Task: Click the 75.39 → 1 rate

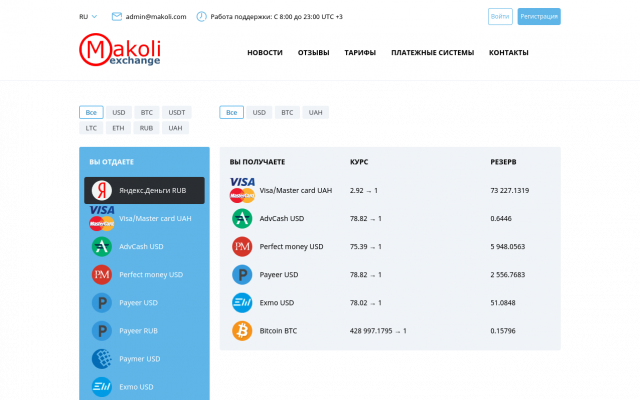Action: (x=366, y=247)
